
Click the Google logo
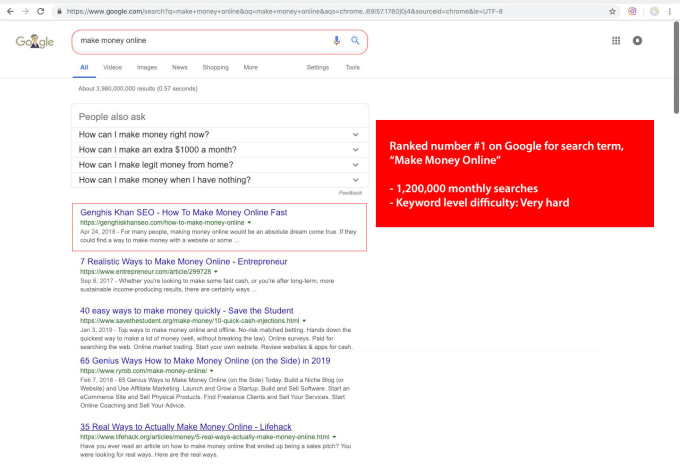point(35,41)
